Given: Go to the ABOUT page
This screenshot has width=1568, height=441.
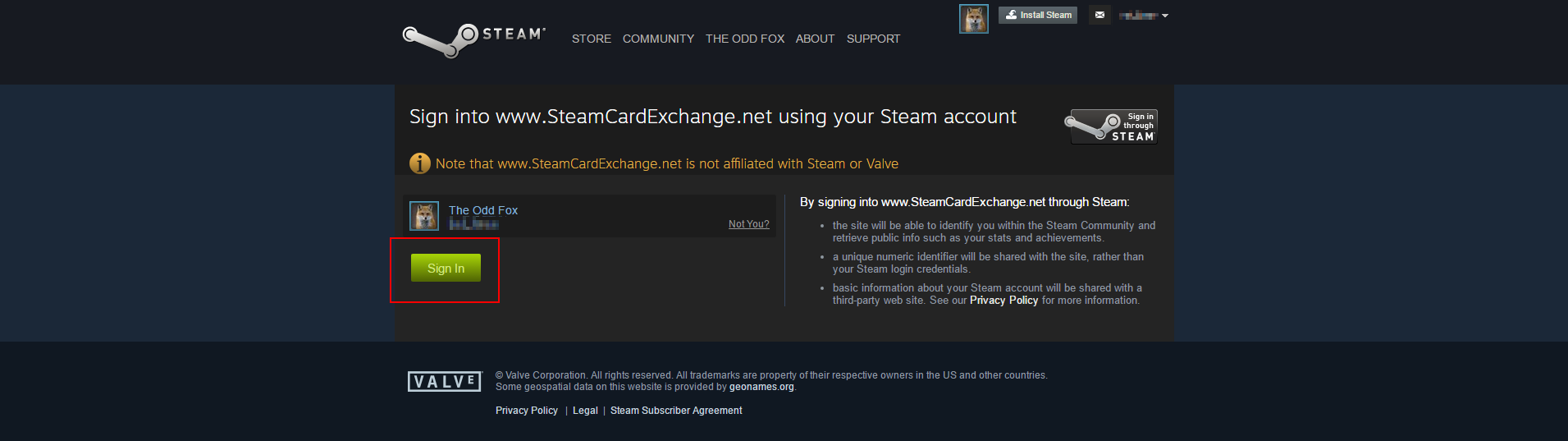Looking at the screenshot, I should [815, 39].
